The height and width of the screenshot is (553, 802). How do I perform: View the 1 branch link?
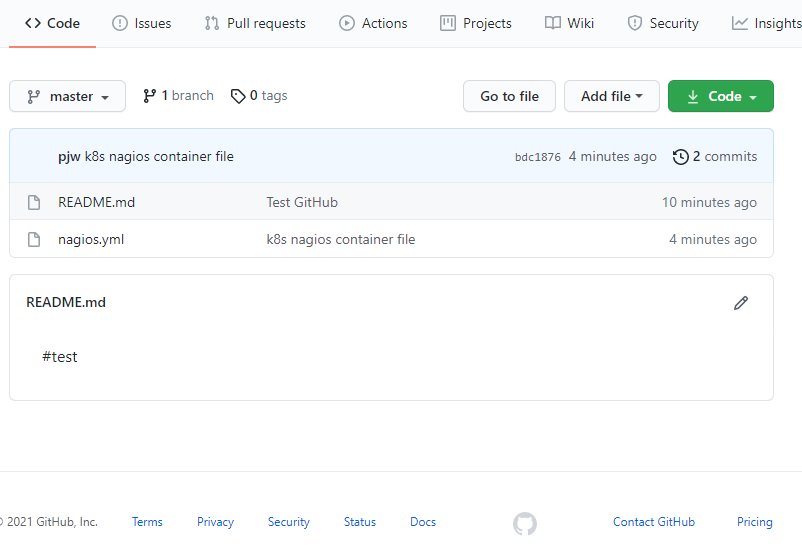pyautogui.click(x=178, y=96)
